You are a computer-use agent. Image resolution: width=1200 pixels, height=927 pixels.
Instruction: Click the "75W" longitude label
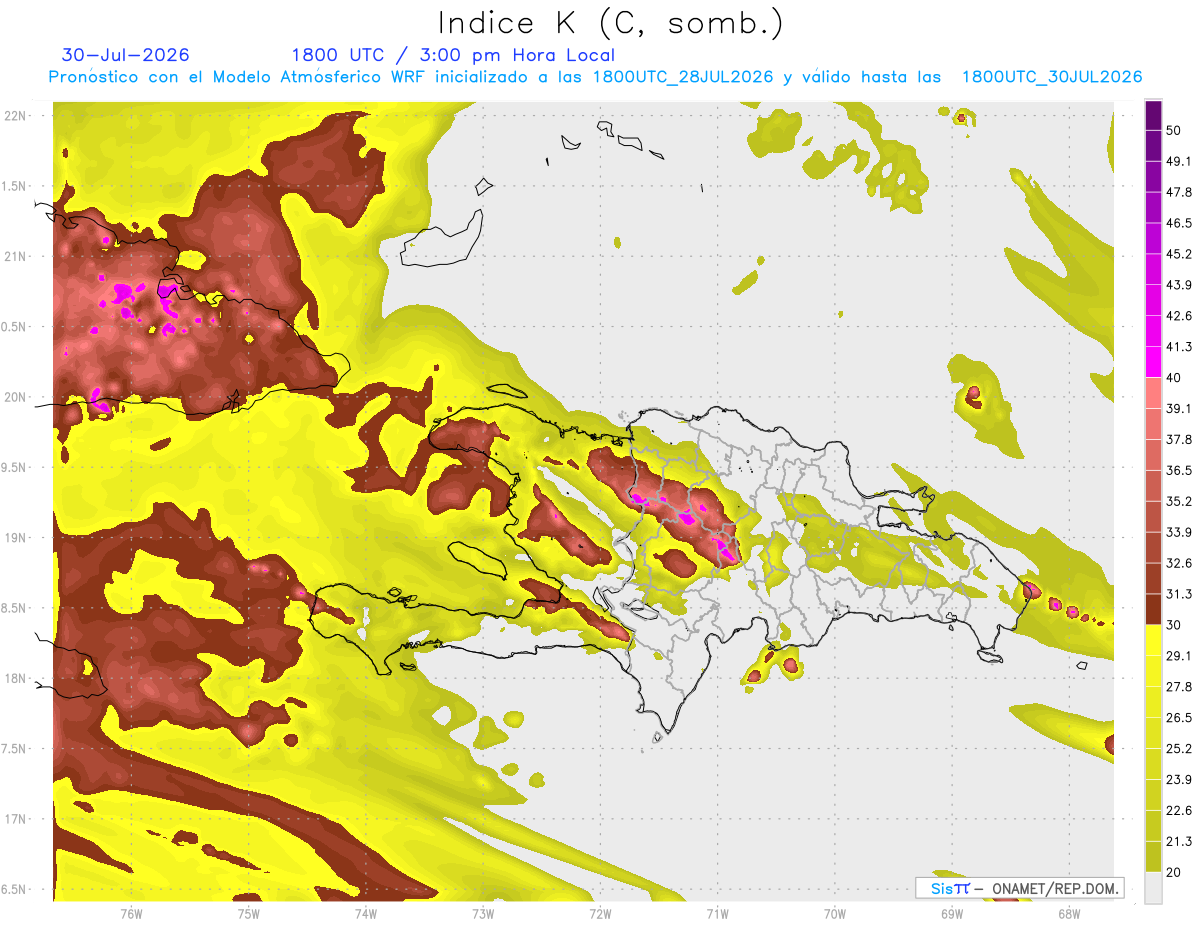click(x=249, y=913)
